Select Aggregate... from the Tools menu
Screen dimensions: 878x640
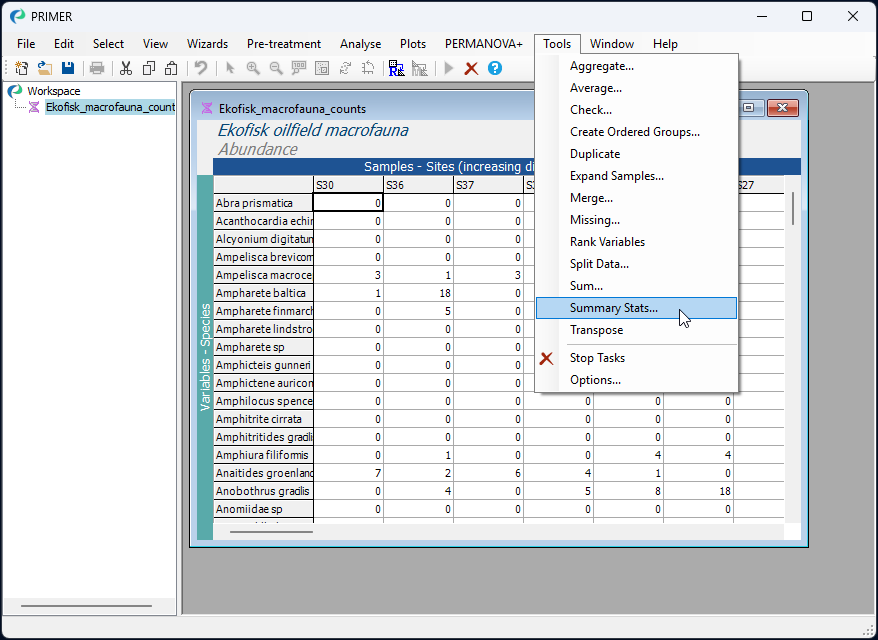tap(601, 66)
